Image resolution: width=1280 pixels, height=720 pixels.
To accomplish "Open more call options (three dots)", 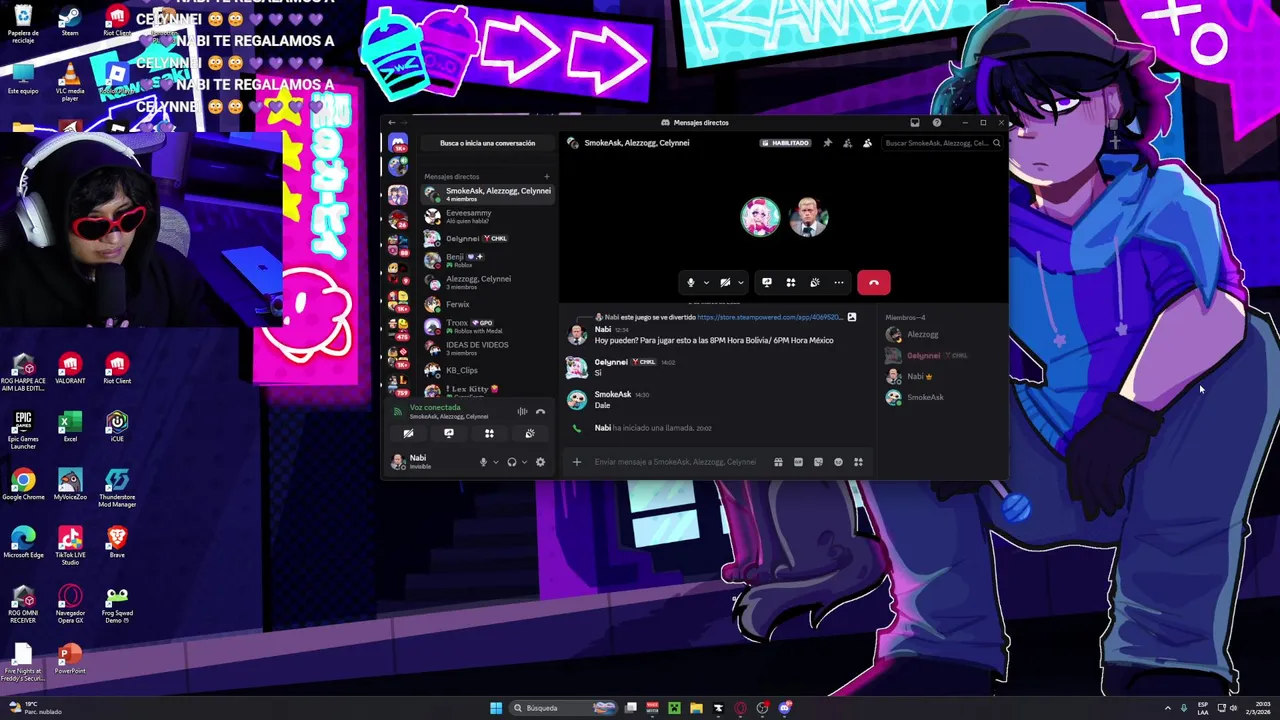I will tap(839, 283).
